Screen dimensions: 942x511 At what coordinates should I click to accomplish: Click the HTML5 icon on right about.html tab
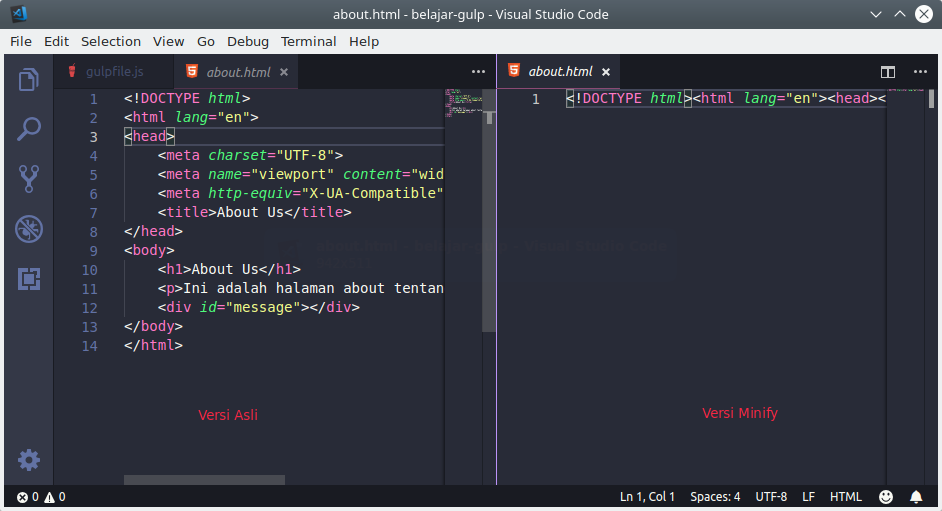[x=514, y=70]
